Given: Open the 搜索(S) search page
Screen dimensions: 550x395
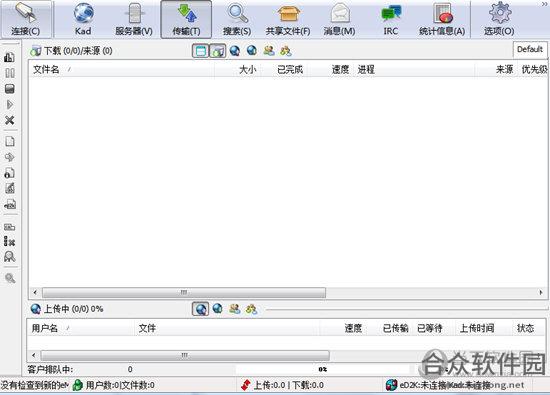Looking at the screenshot, I should [x=237, y=19].
